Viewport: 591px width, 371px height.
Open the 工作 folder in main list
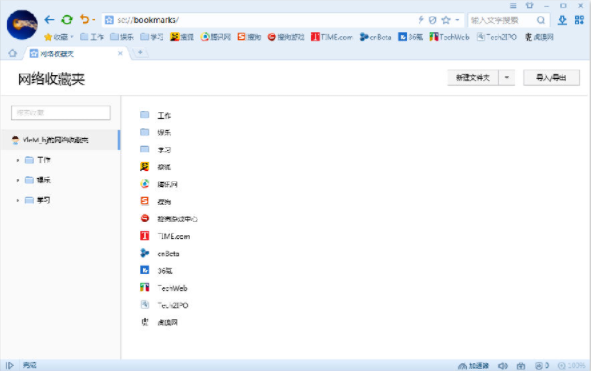pos(156,115)
